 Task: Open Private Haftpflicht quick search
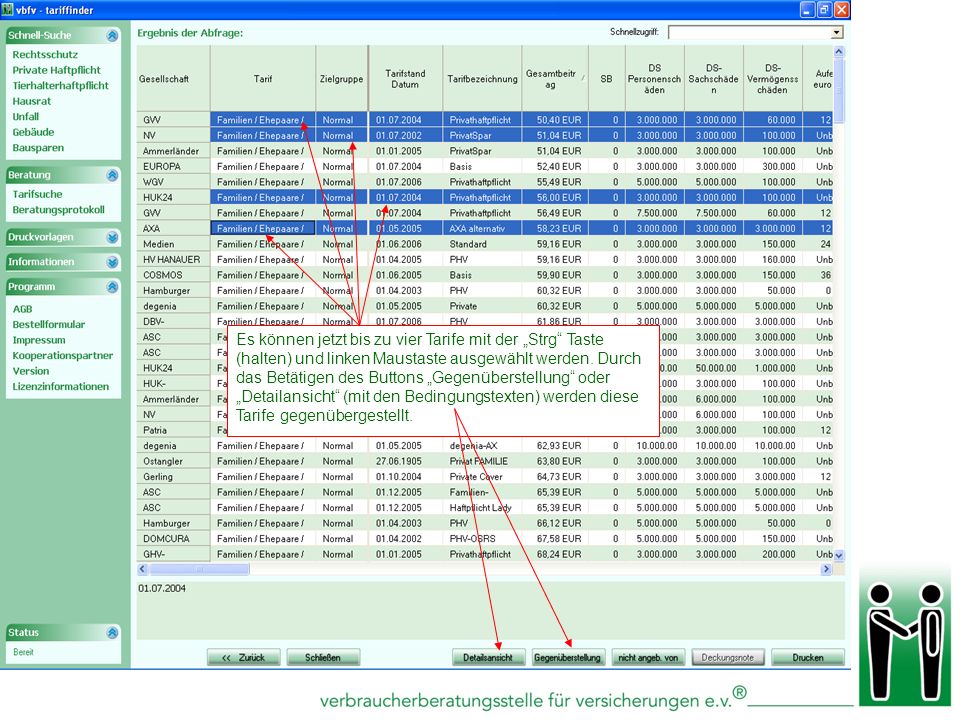(x=56, y=70)
